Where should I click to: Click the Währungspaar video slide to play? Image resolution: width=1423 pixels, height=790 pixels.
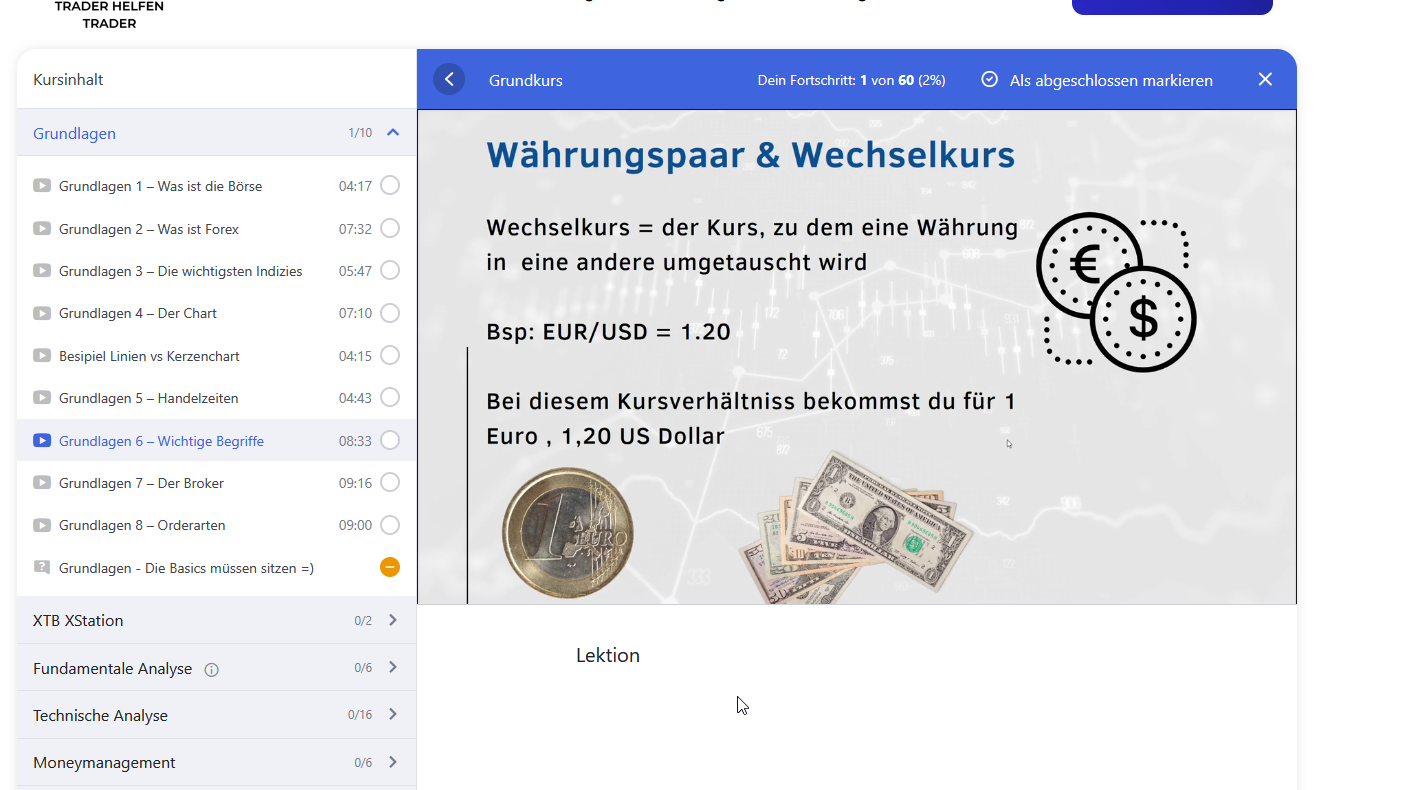[856, 356]
